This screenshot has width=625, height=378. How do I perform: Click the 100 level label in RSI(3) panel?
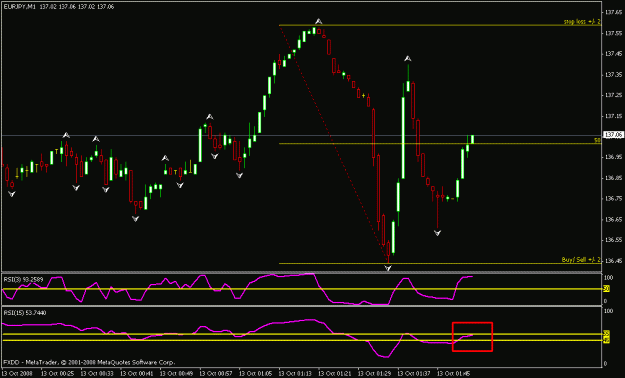[x=609, y=278]
